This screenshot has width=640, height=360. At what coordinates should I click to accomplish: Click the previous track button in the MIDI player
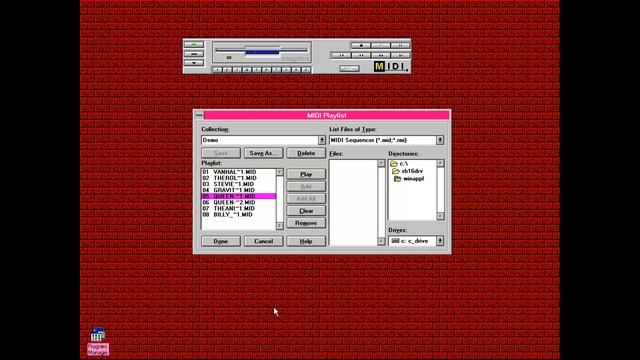coord(341,55)
